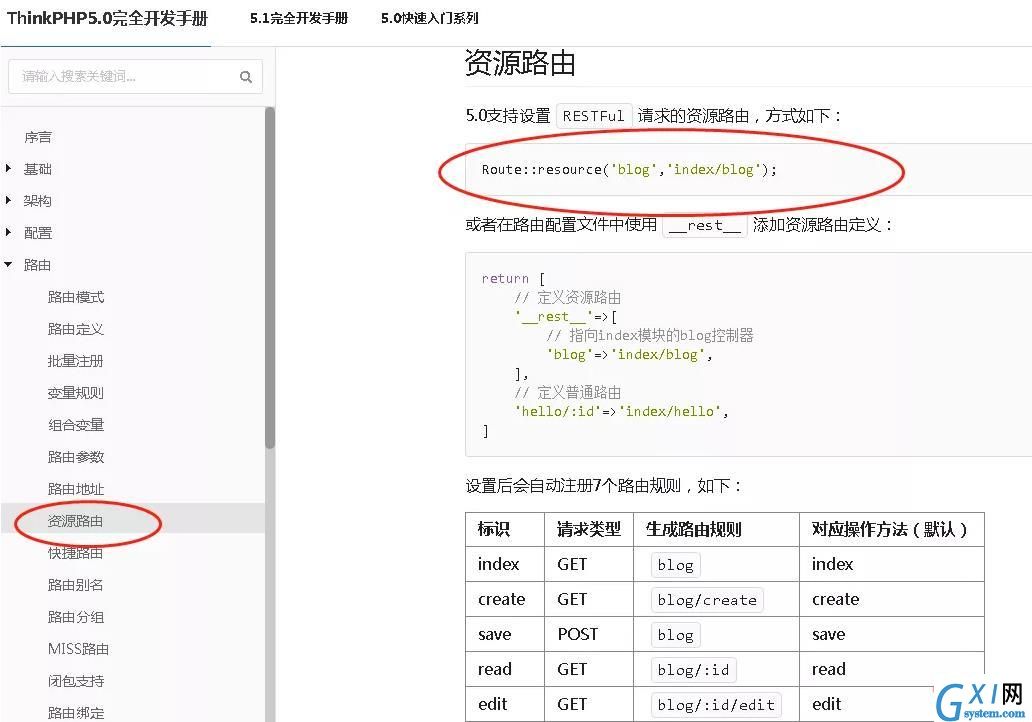Focus the keyword search input field

(x=135, y=76)
